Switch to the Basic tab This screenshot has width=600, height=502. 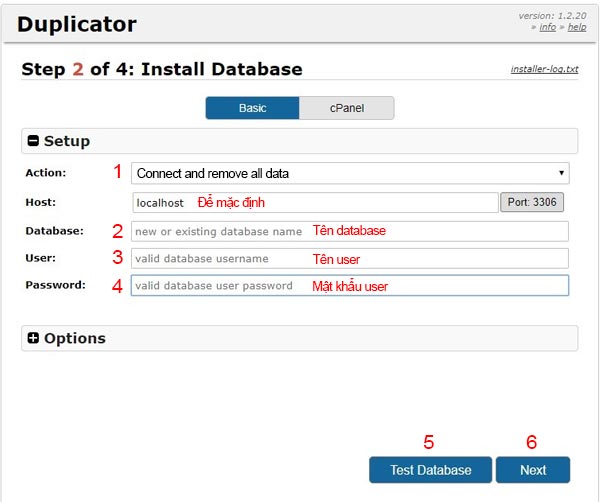coord(253,108)
